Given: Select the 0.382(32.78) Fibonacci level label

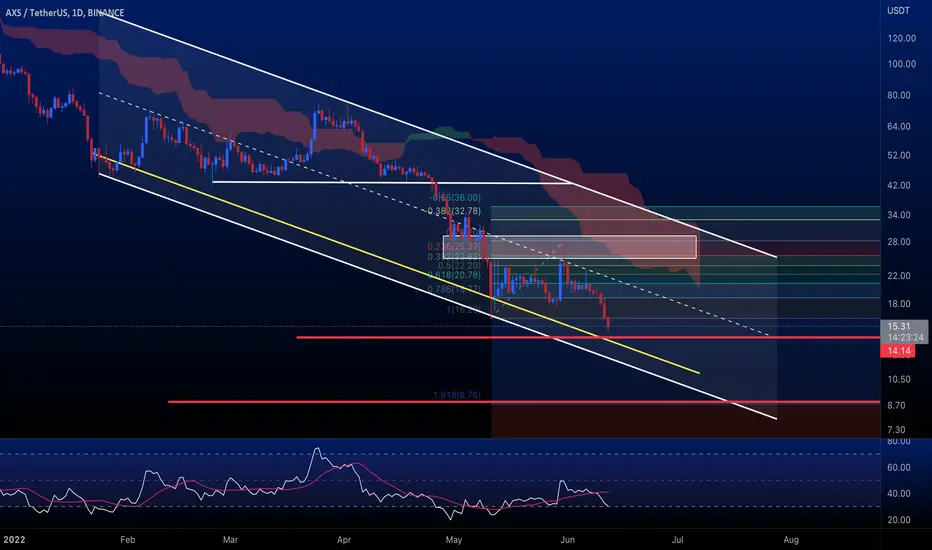Looking at the screenshot, I should (454, 211).
